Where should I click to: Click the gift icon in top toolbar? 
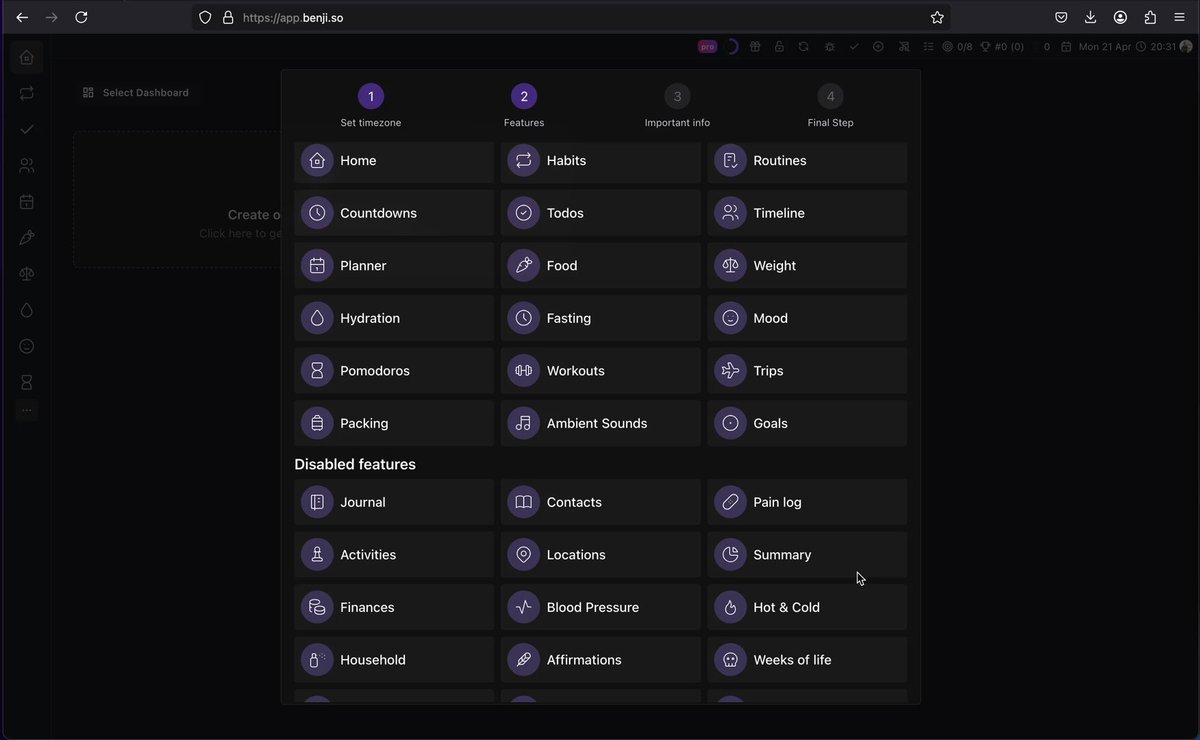[756, 46]
